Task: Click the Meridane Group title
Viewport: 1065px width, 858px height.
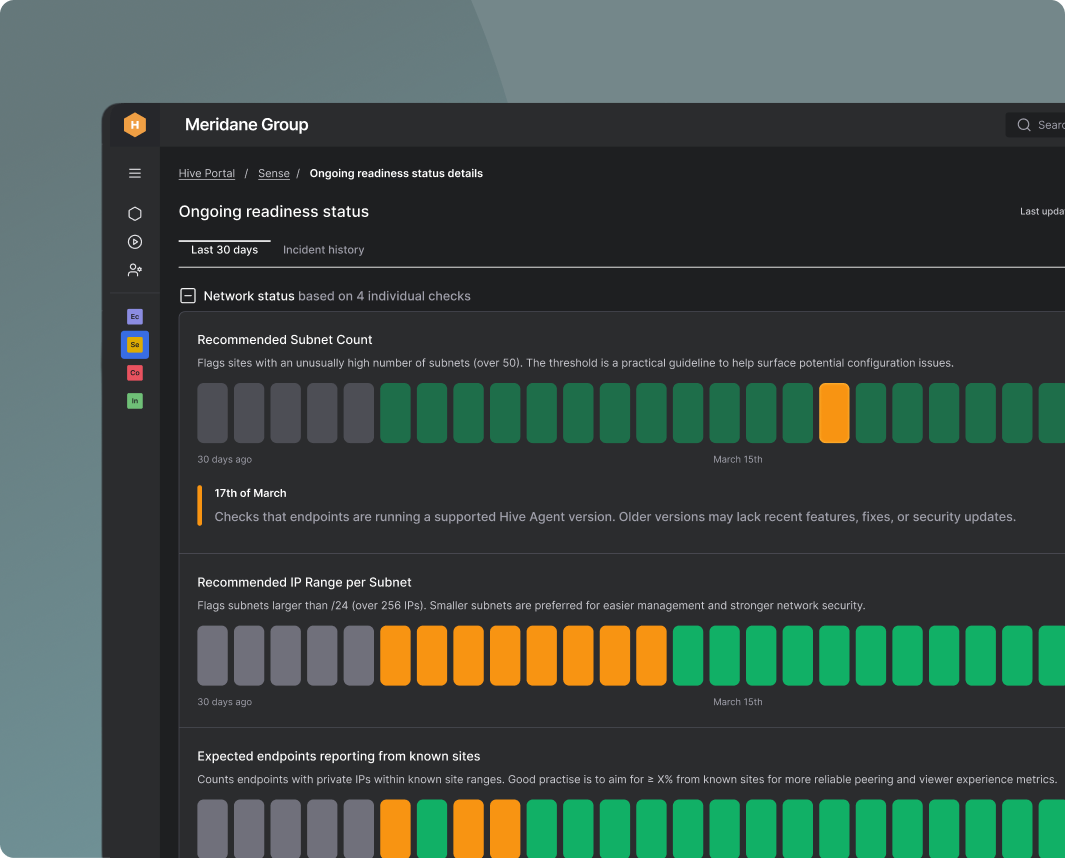Action: [x=247, y=125]
